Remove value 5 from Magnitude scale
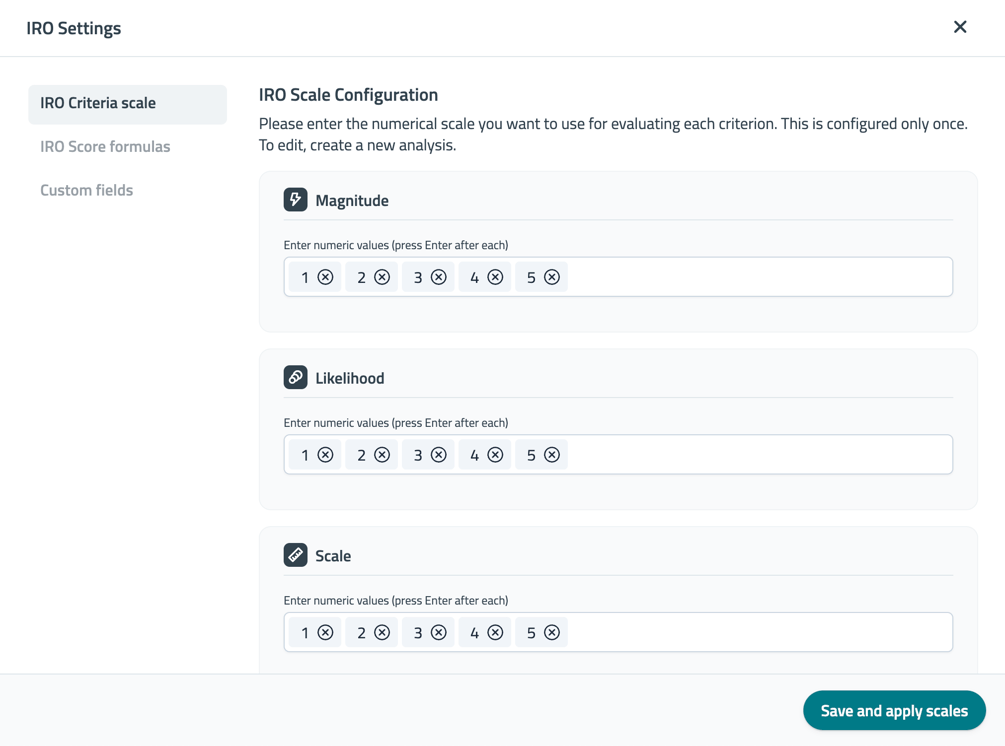The width and height of the screenshot is (1005, 746). tap(552, 277)
